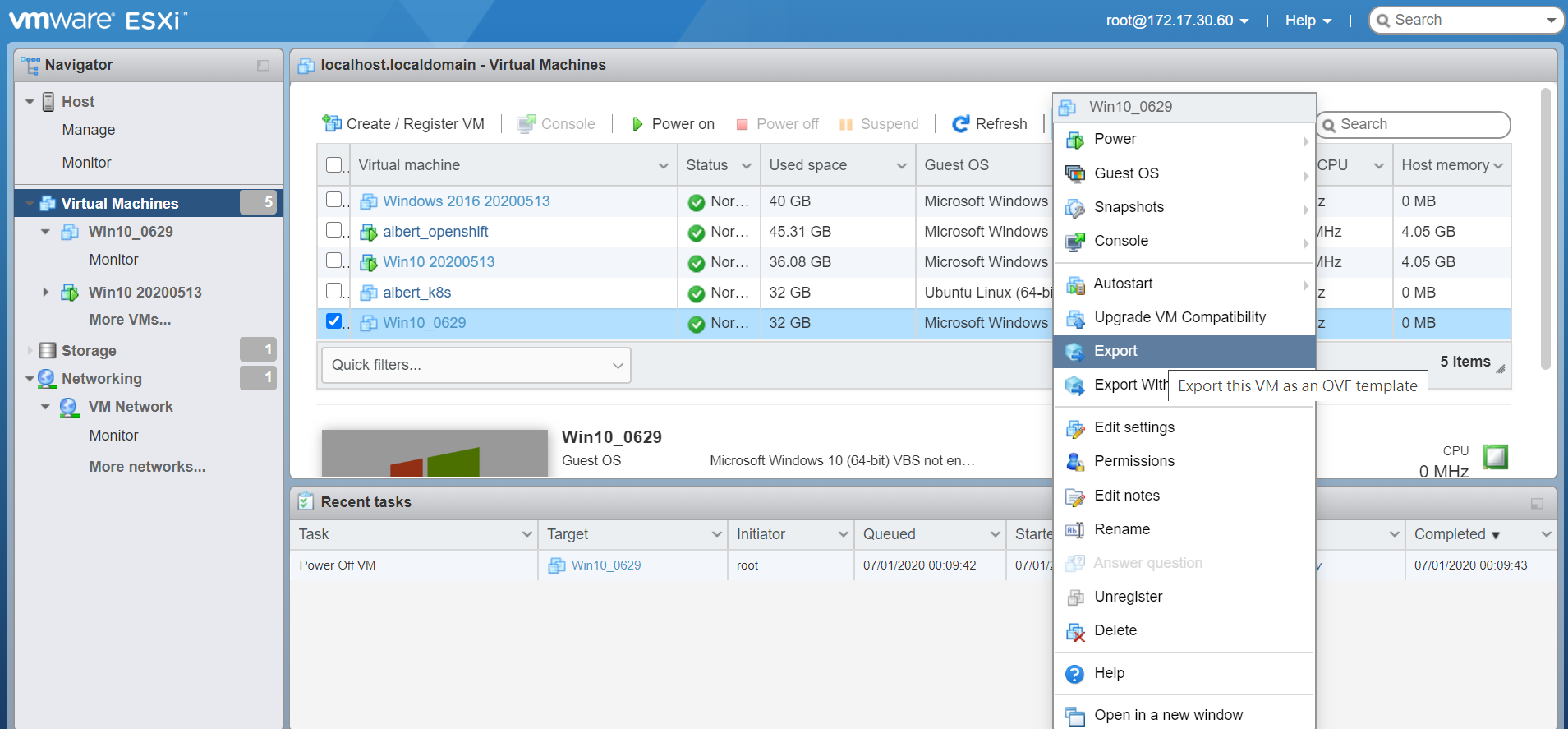
Task: Click the Console icon in the context menu
Action: click(x=1074, y=242)
